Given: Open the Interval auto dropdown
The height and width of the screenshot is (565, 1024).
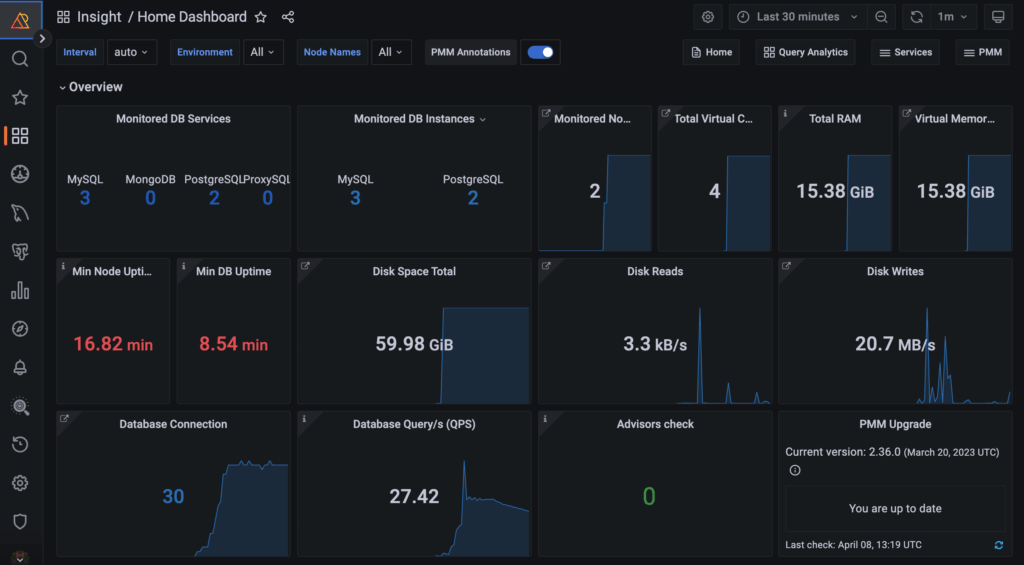Looking at the screenshot, I should pos(131,52).
